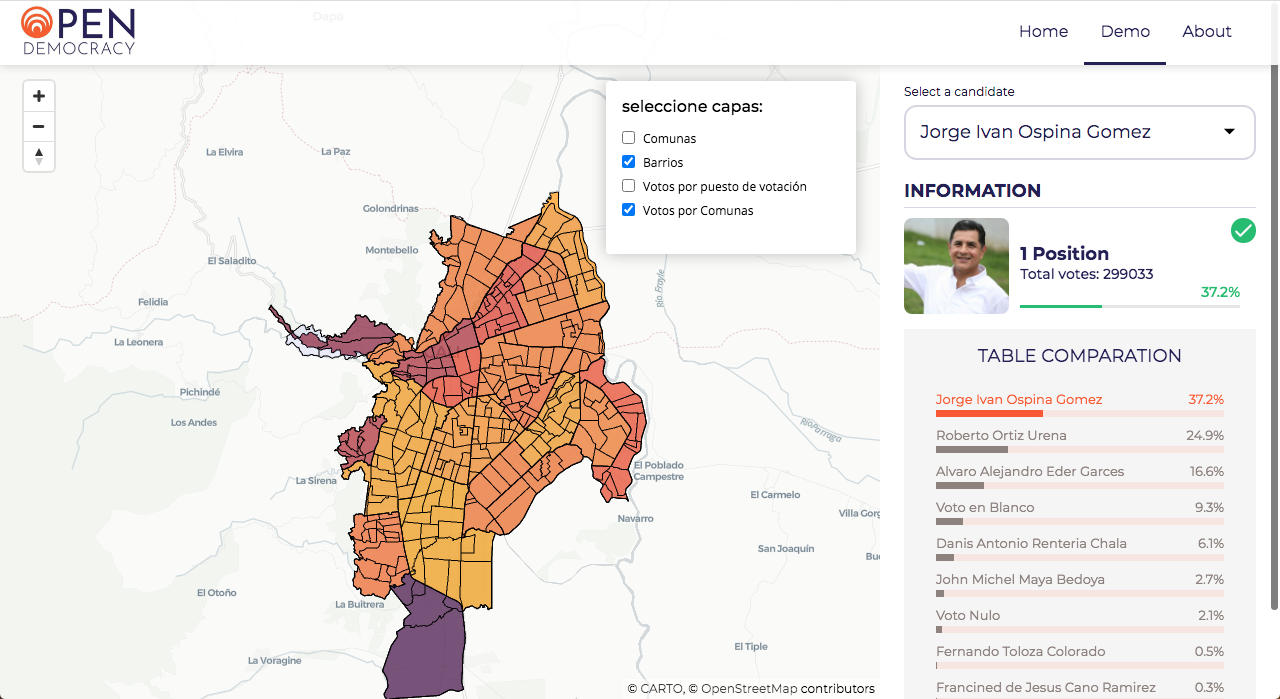The width and height of the screenshot is (1280, 699).
Task: Select Francined de Jesus Cano Ramirez
Action: (x=1080, y=689)
